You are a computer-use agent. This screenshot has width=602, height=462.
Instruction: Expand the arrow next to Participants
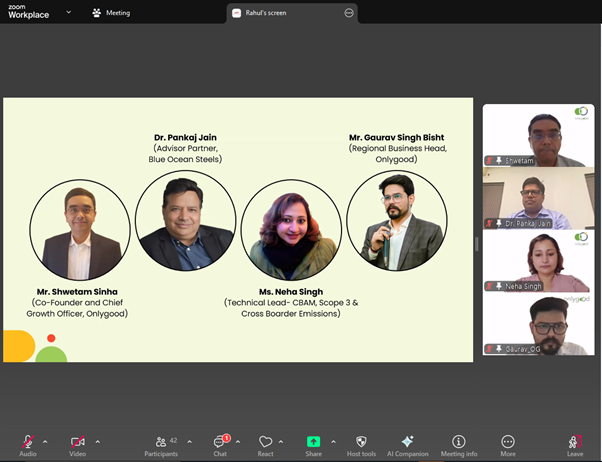click(x=190, y=442)
